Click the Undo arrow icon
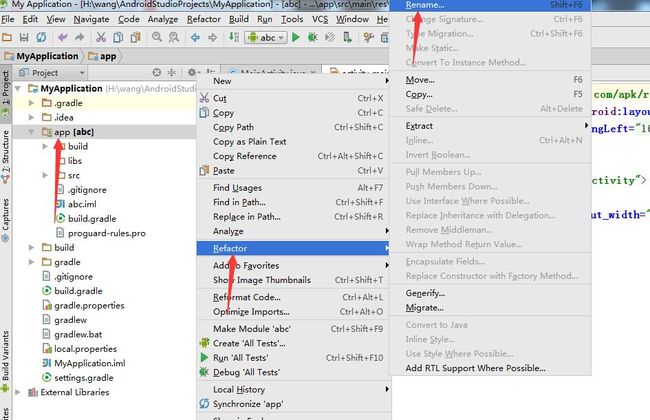The width and height of the screenshot is (650, 420). click(63, 37)
